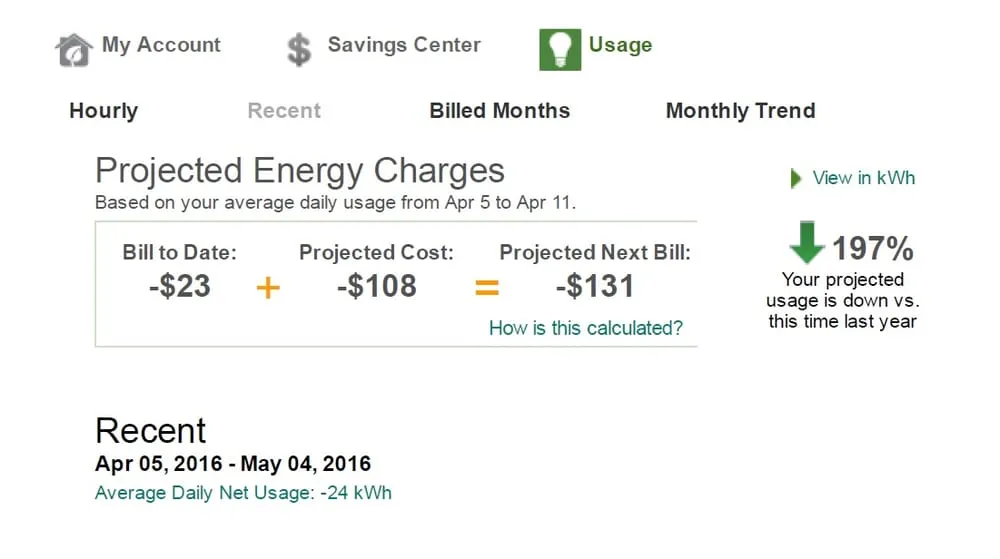This screenshot has width=1000, height=559.
Task: Click the How is this calculated link
Action: point(586,328)
